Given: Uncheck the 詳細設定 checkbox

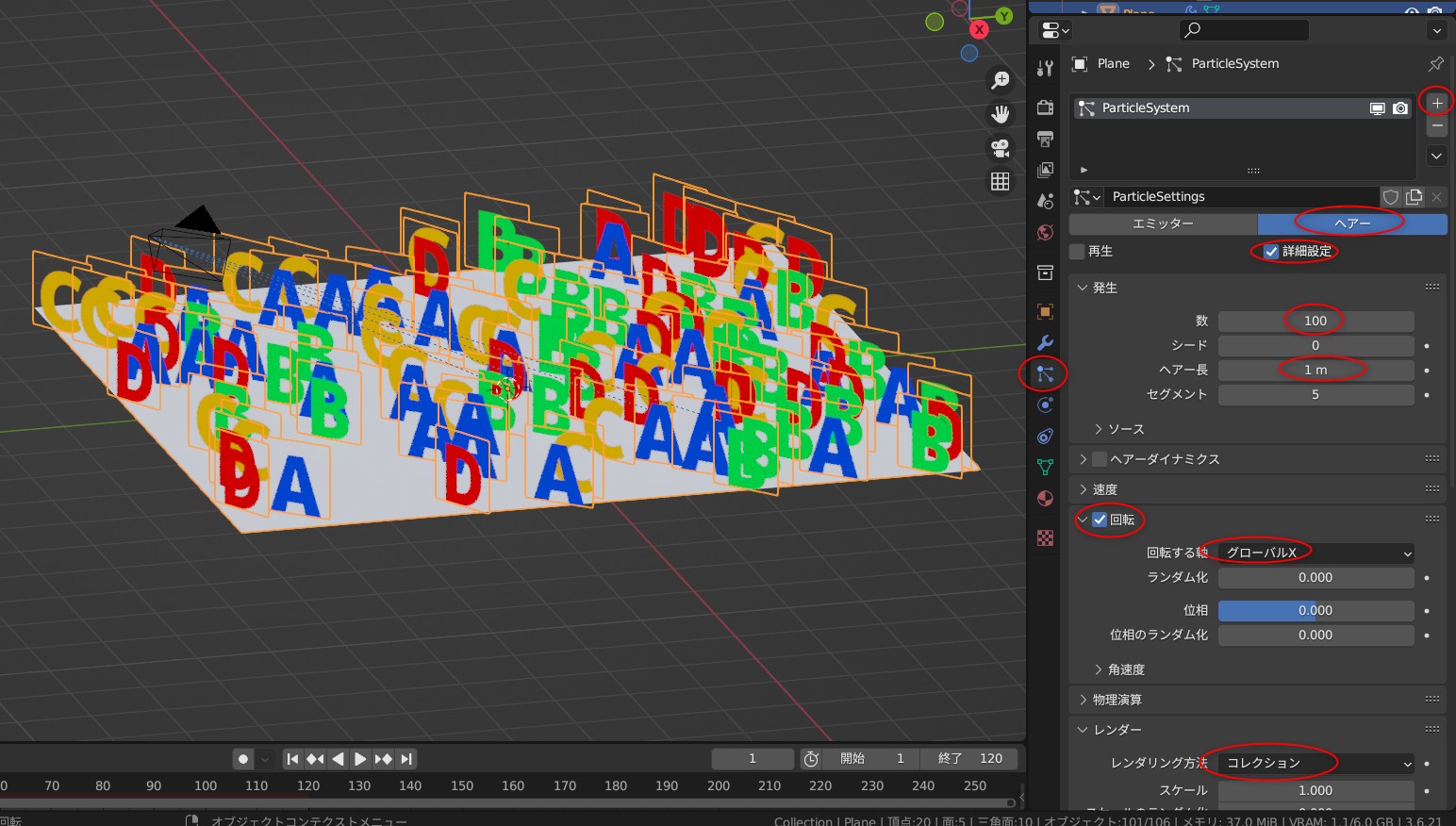Looking at the screenshot, I should 1271,252.
